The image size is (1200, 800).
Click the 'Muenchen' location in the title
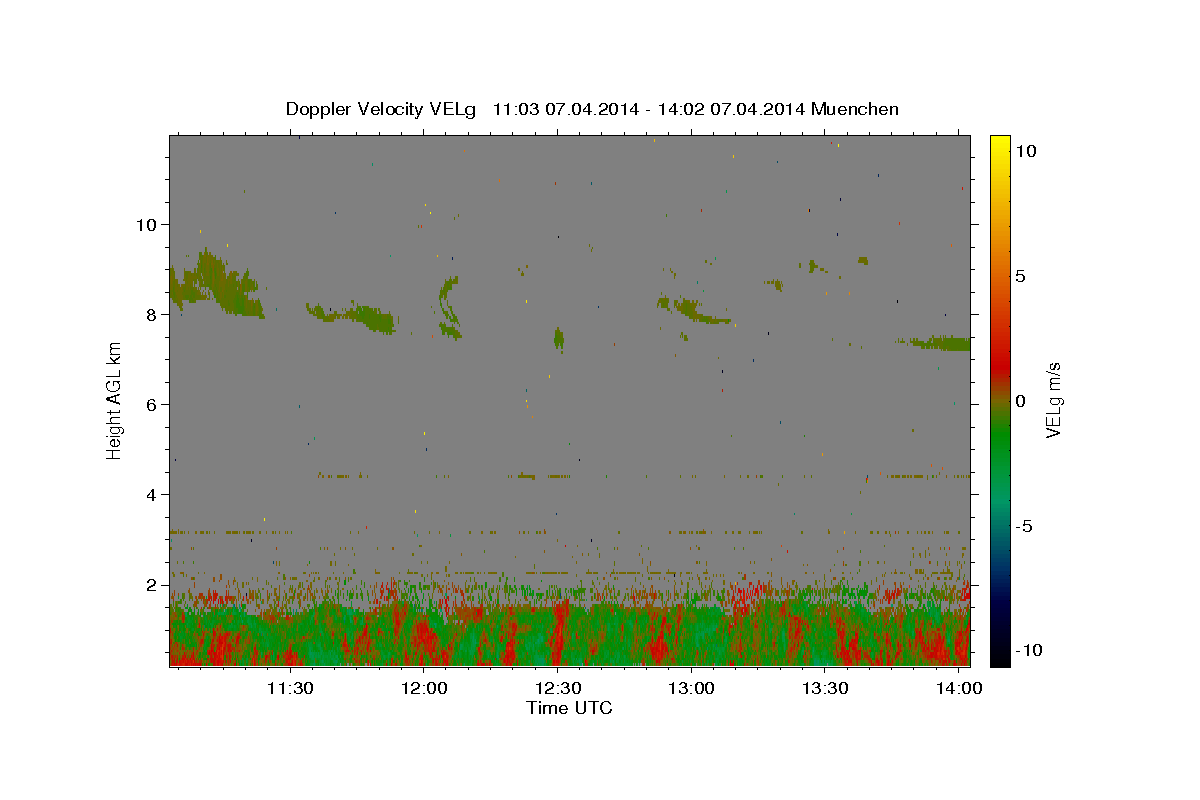tap(855, 109)
